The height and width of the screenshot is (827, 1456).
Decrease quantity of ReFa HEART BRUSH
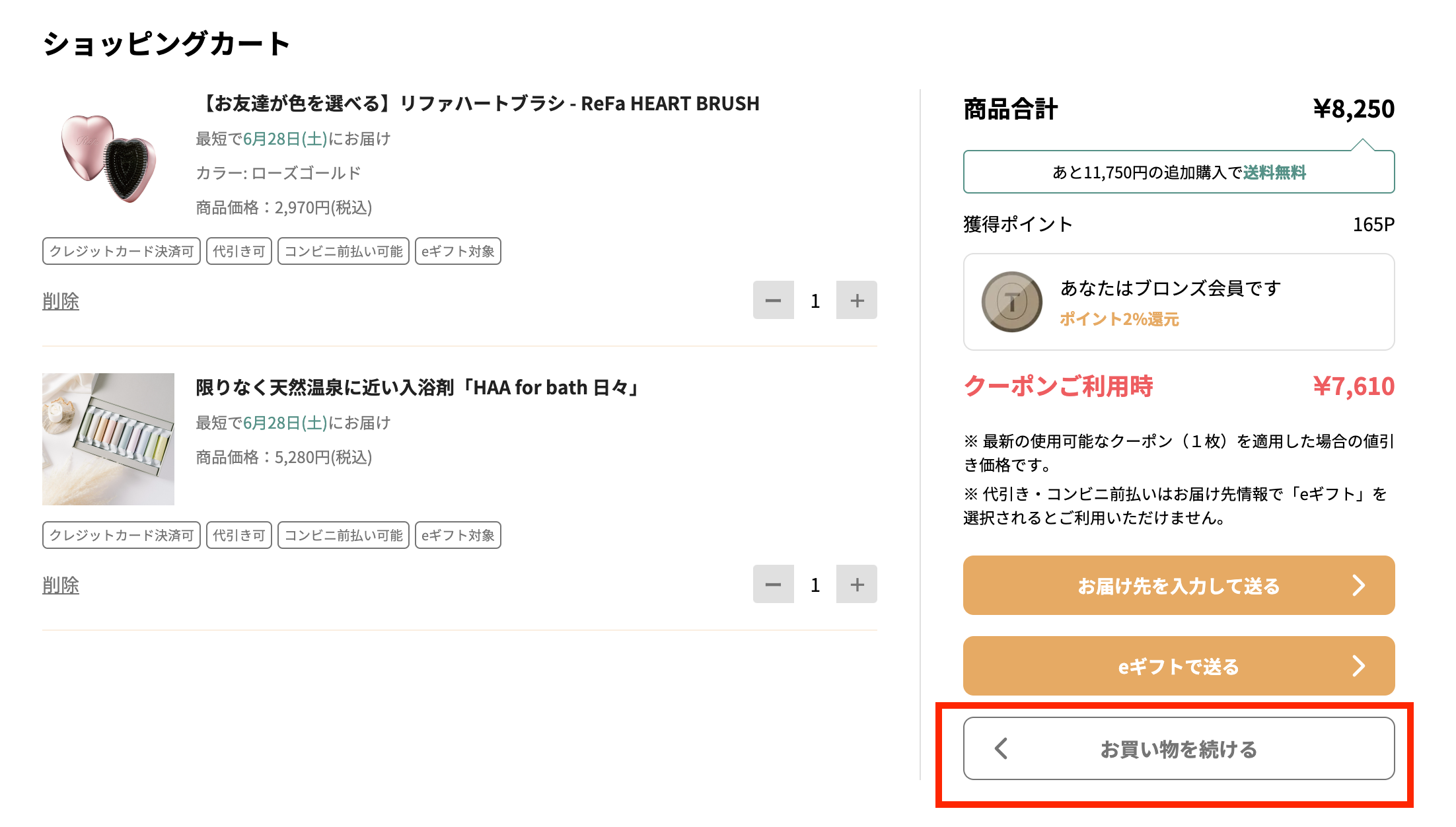coord(773,301)
